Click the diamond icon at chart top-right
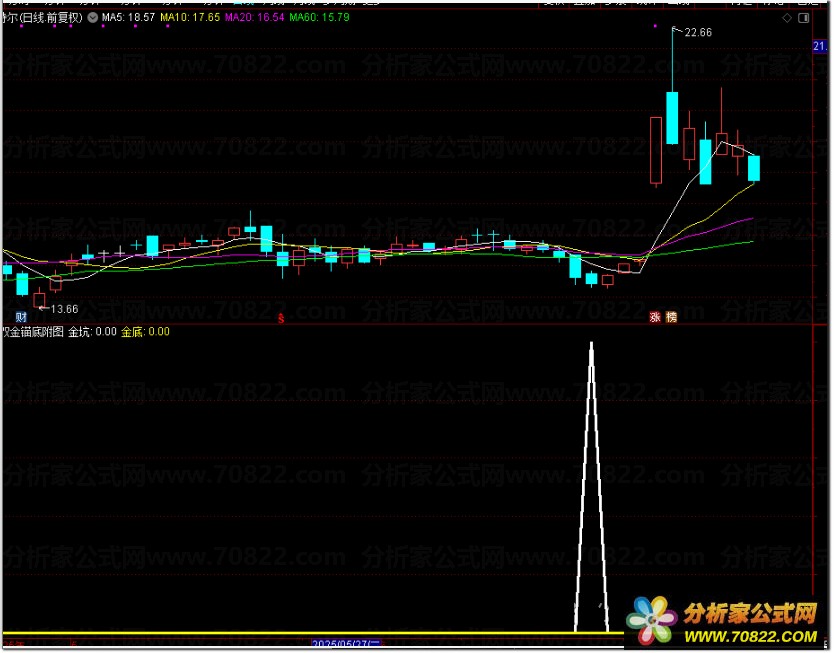This screenshot has height=653, width=834. click(788, 18)
